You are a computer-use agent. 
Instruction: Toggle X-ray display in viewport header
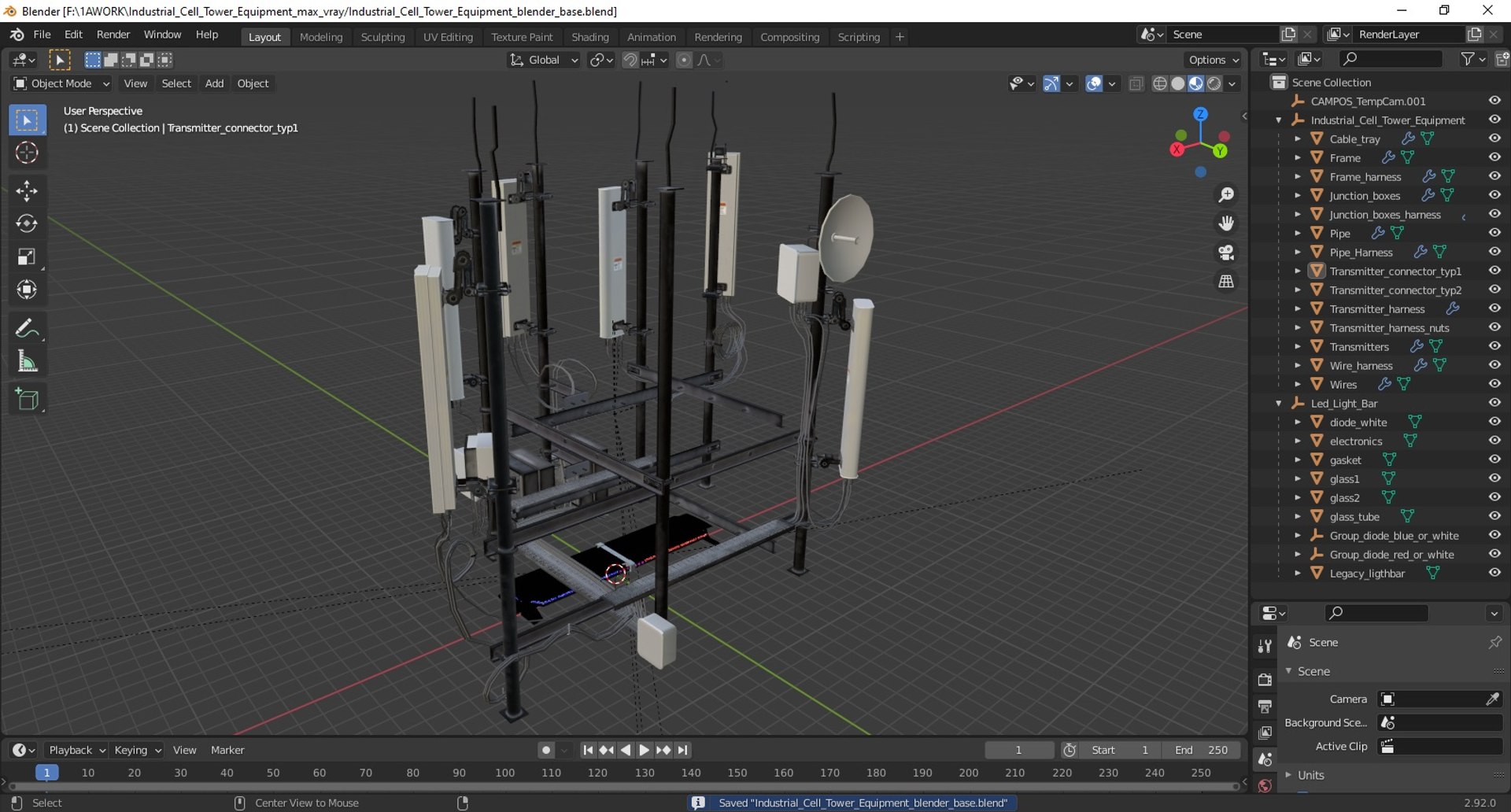1136,83
